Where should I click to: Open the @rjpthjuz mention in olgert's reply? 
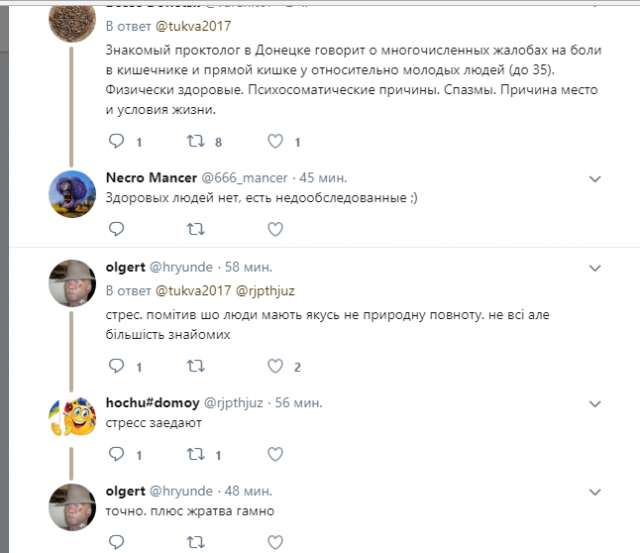tap(263, 291)
